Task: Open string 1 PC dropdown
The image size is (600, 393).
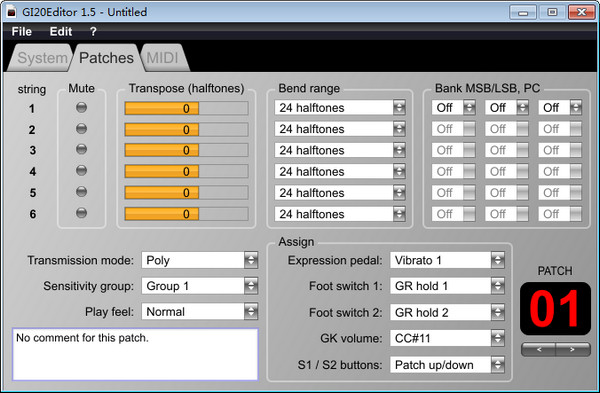Action: tap(560, 108)
